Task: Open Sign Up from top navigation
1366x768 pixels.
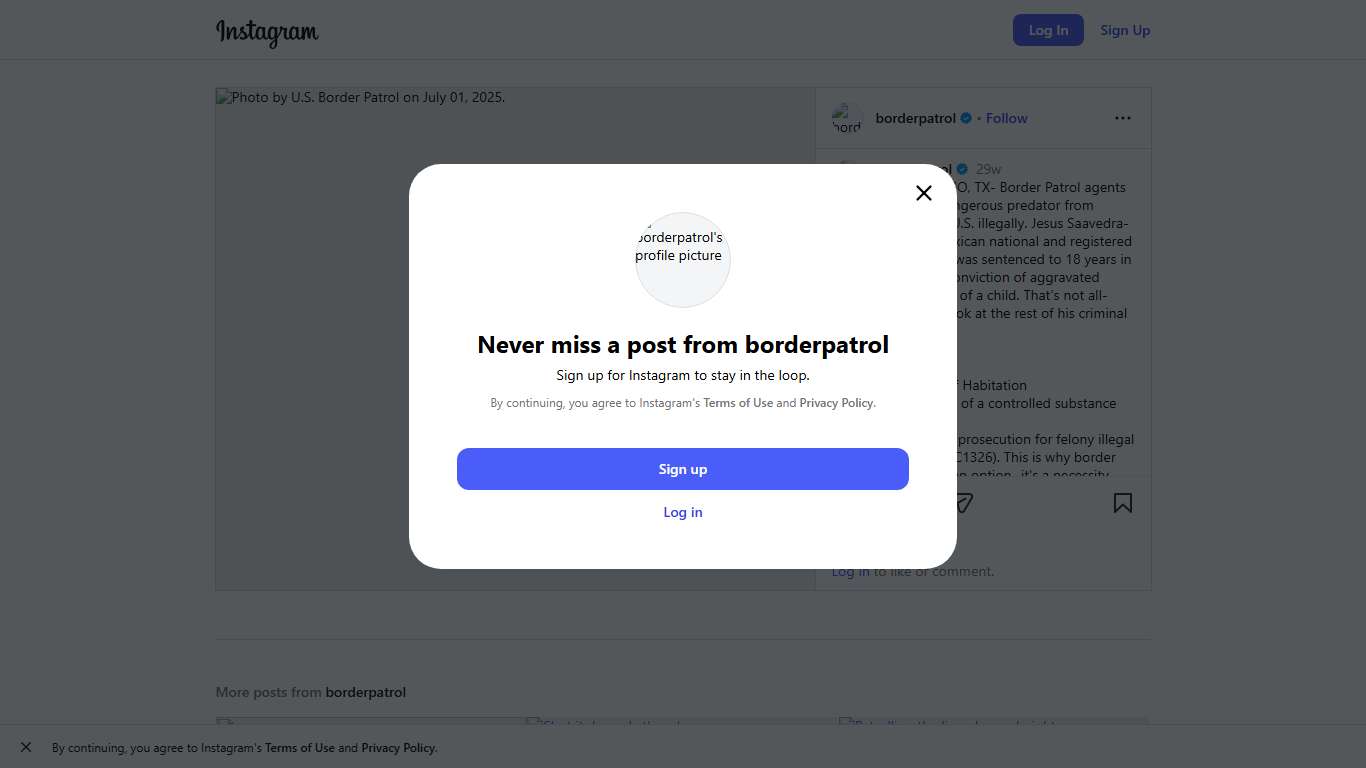Action: [1125, 30]
